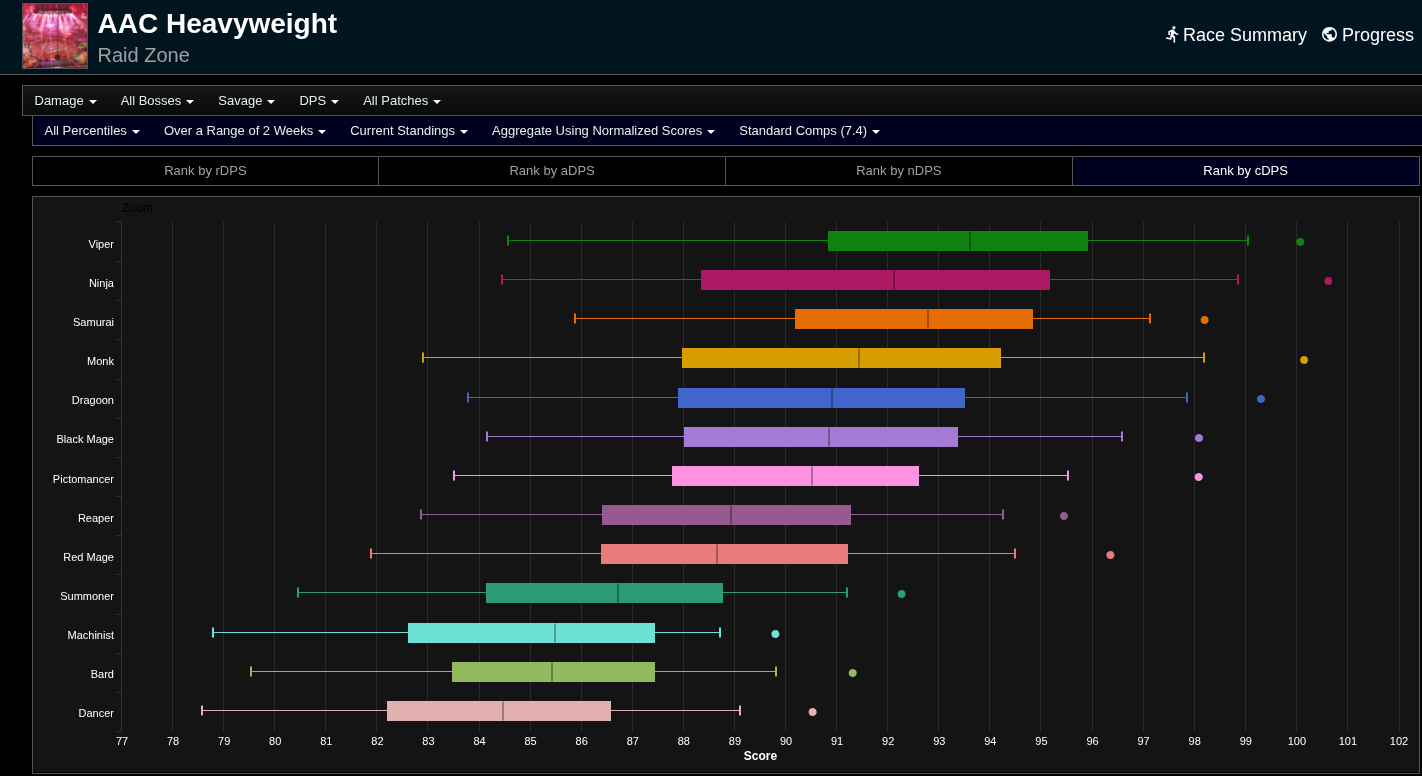Open the All Patches dropdown

[x=402, y=101]
